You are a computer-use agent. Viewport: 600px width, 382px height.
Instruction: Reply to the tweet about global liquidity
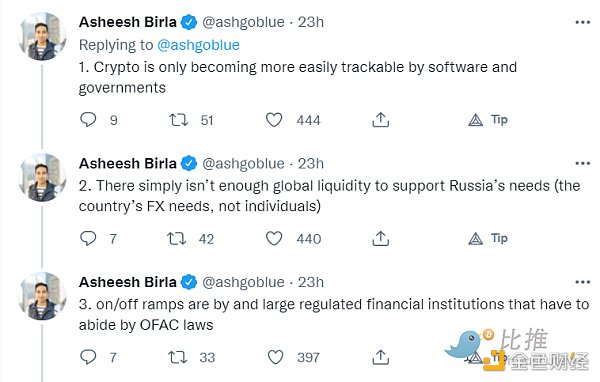(x=88, y=238)
